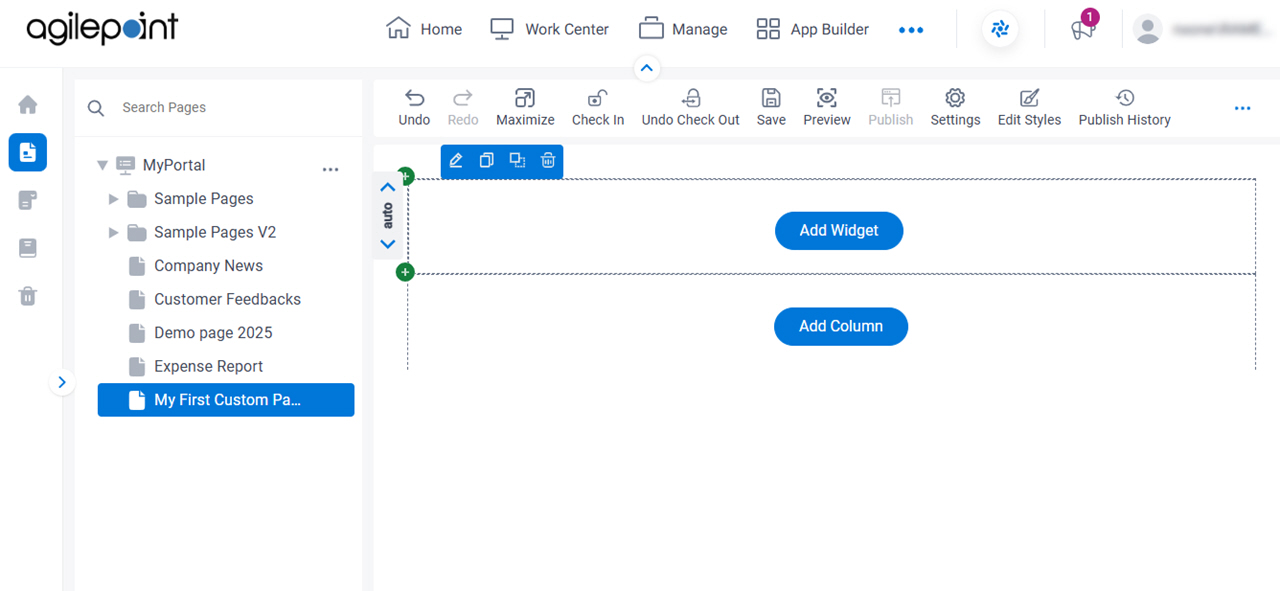Copy the selected row

click(487, 161)
